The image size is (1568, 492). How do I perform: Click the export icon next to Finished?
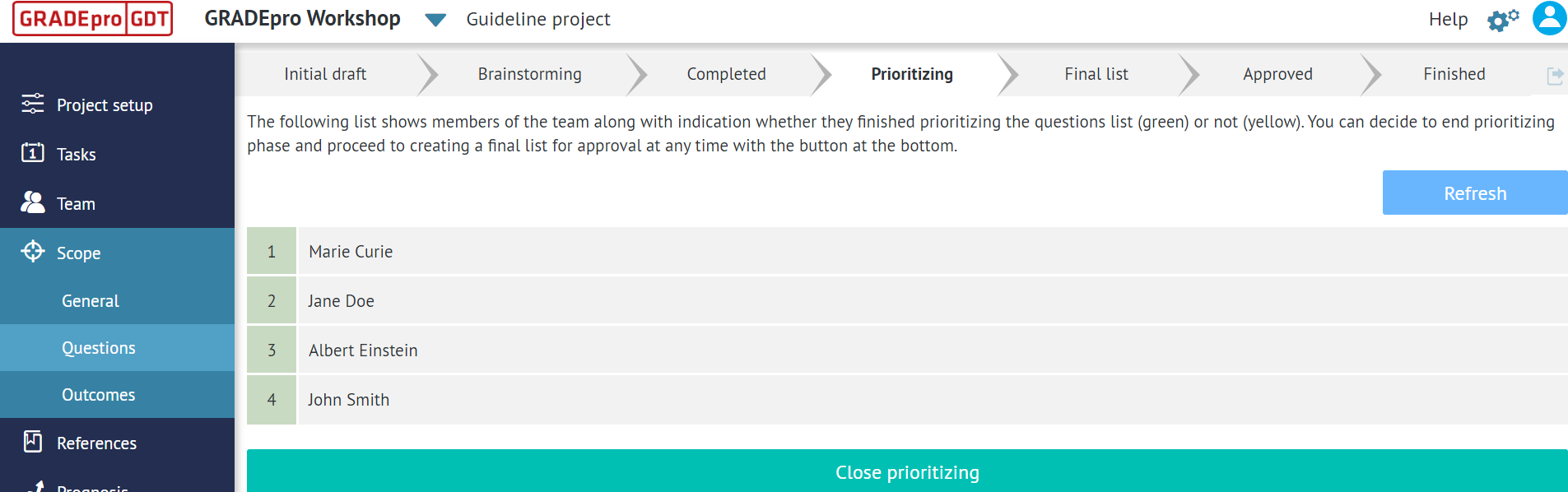pos(1556,74)
